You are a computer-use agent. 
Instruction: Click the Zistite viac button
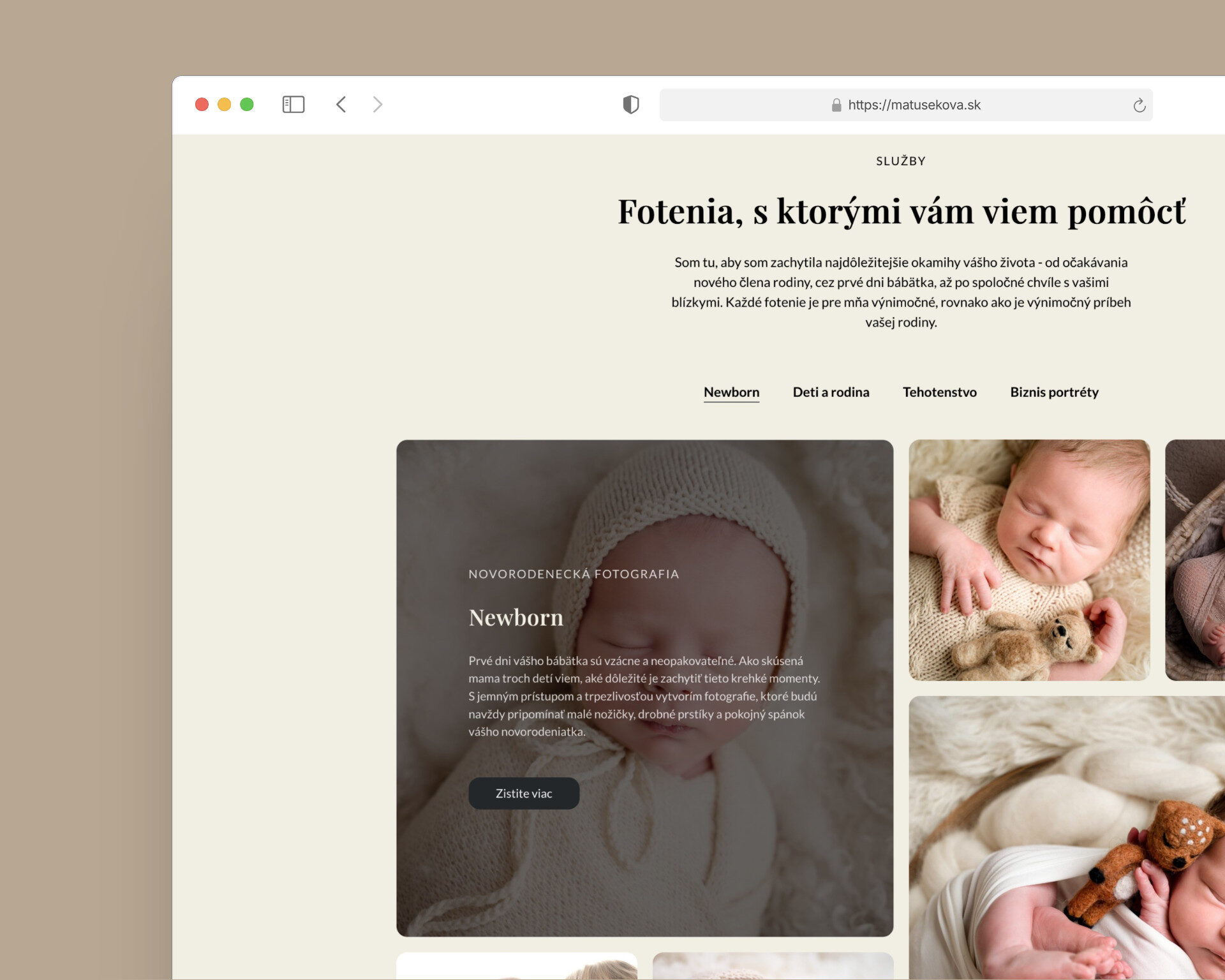[524, 794]
